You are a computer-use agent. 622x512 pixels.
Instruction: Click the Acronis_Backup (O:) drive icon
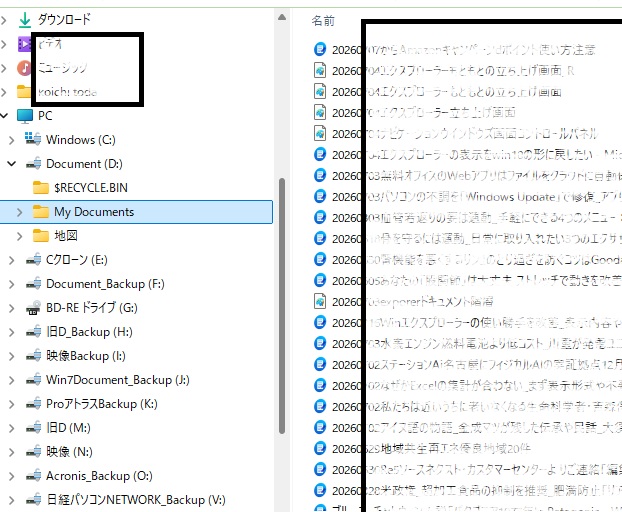(x=33, y=476)
